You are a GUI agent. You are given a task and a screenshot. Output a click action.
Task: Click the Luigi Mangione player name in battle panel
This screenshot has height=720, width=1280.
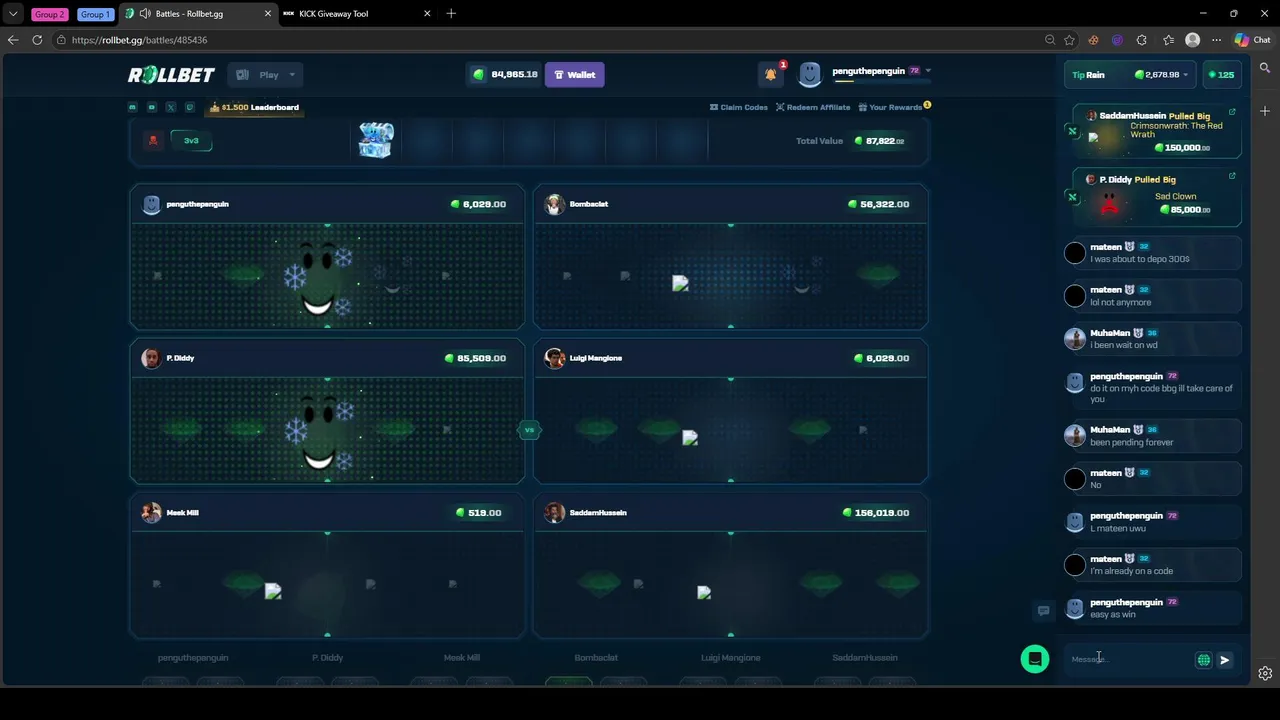click(595, 358)
